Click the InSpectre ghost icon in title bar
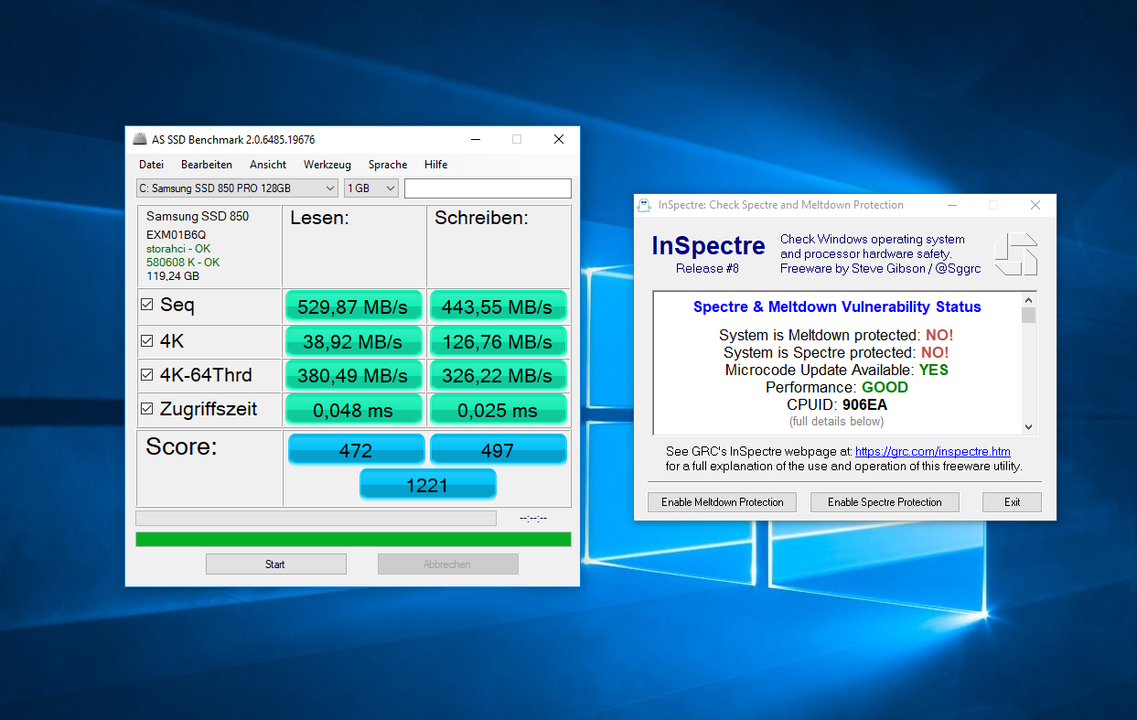This screenshot has width=1137, height=720. 644,205
